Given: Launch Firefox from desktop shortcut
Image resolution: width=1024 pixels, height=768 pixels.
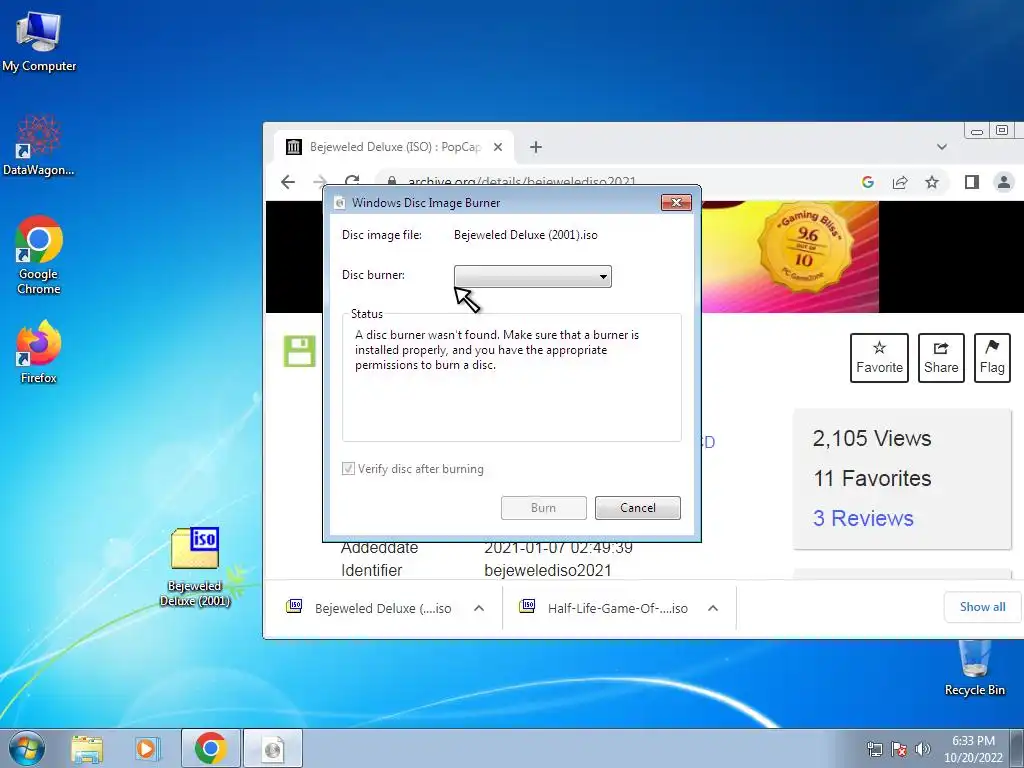Looking at the screenshot, I should 39,351.
